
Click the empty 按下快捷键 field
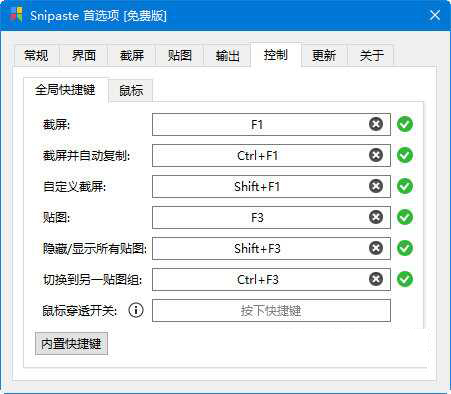pyautogui.click(x=271, y=310)
